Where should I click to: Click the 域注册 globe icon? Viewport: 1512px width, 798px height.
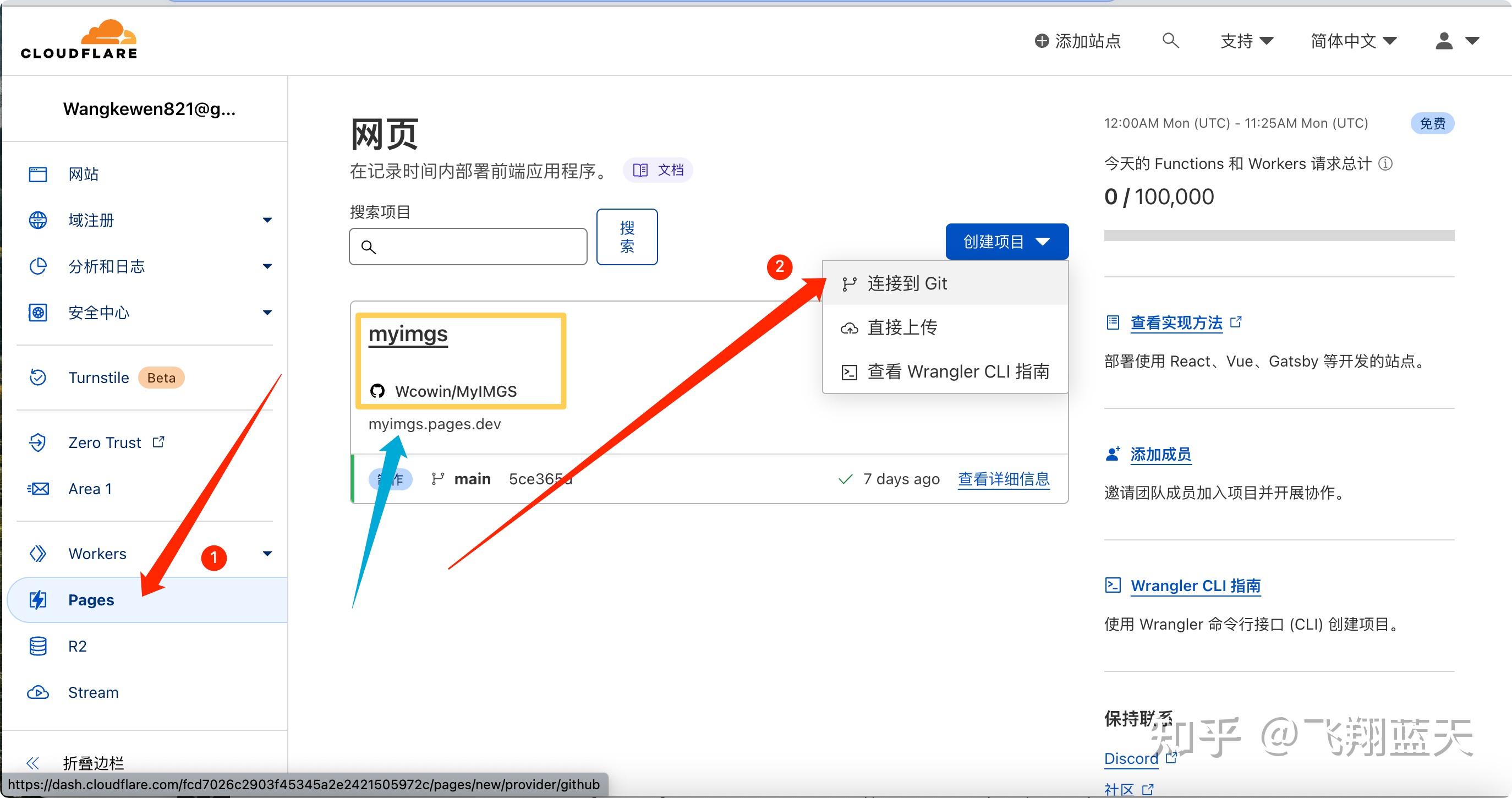38,220
